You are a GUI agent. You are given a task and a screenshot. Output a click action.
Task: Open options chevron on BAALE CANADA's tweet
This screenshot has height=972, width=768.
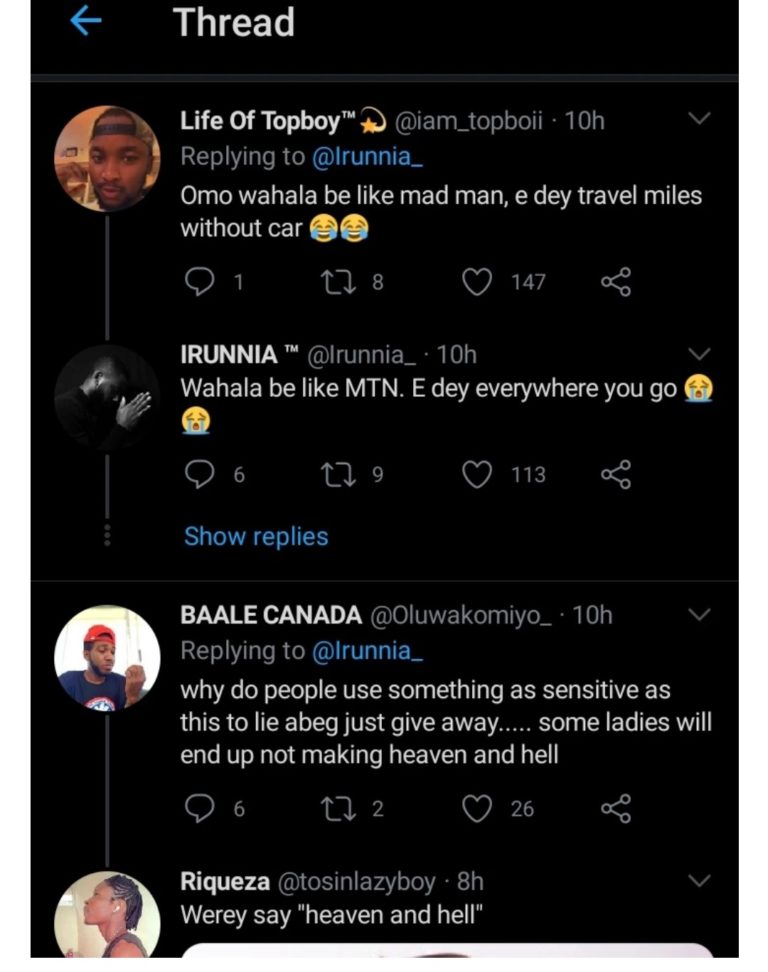click(699, 614)
